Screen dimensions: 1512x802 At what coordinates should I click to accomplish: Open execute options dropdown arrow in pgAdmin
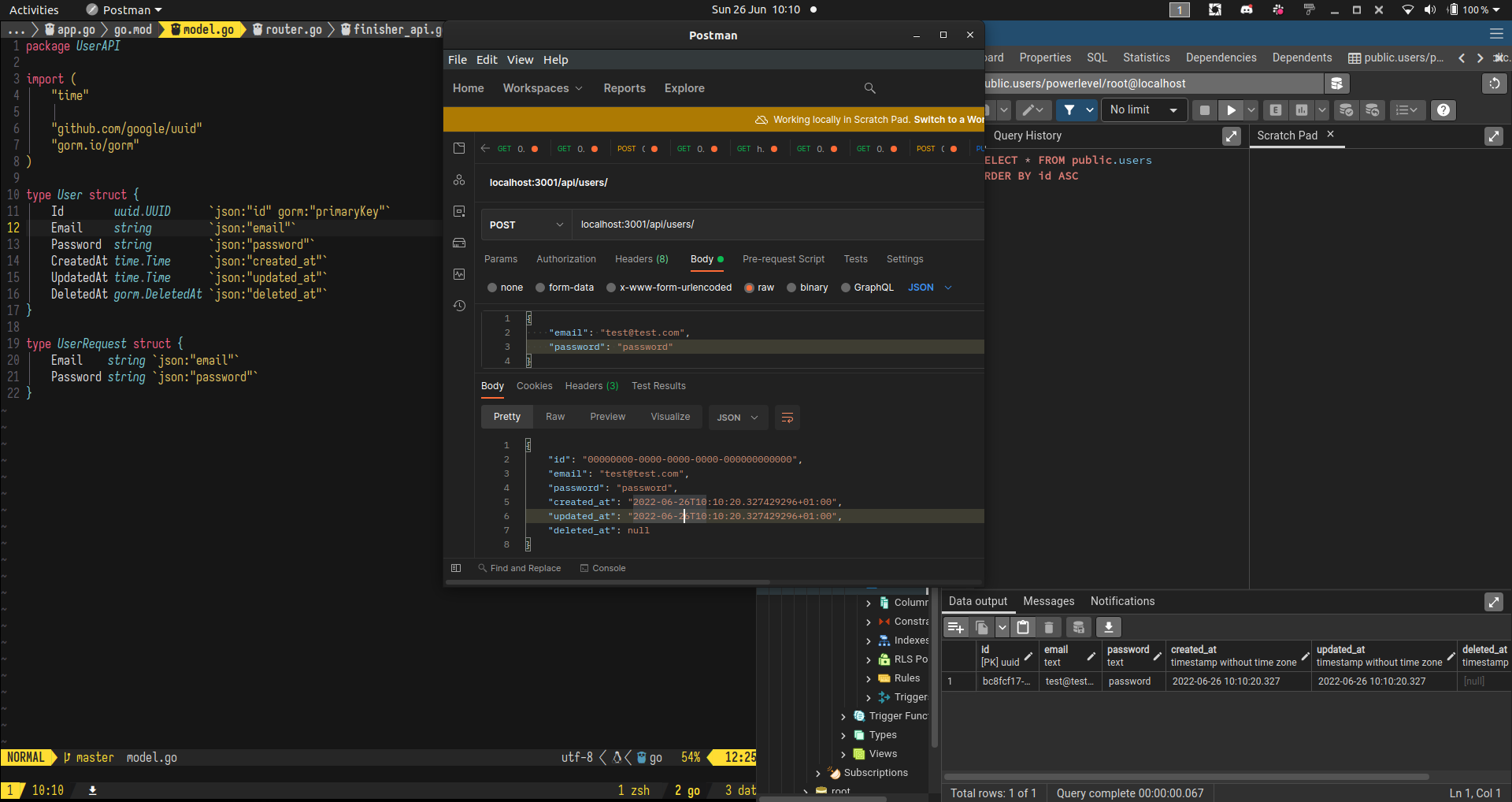click(1251, 110)
